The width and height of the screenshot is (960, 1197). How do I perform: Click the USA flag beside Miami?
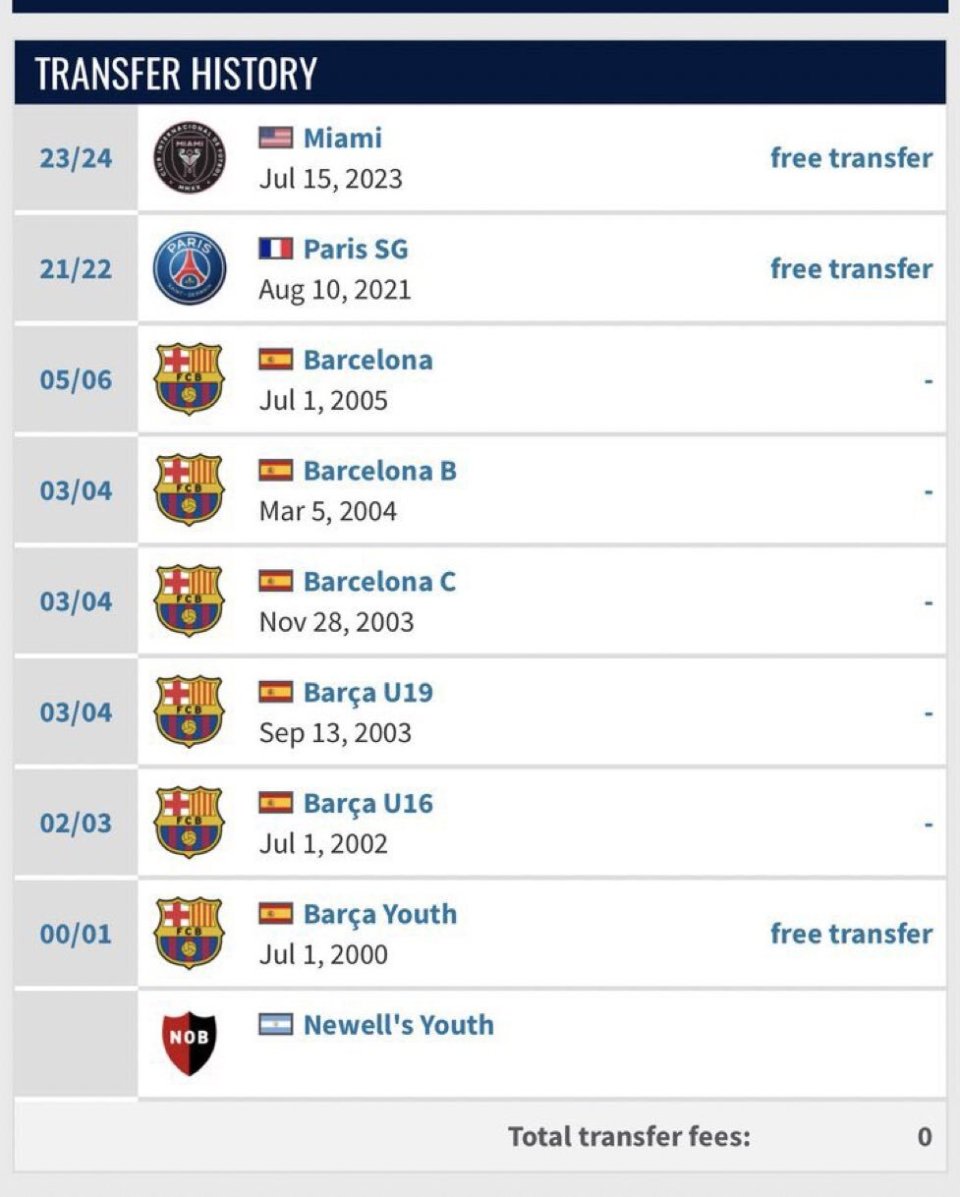(x=276, y=138)
